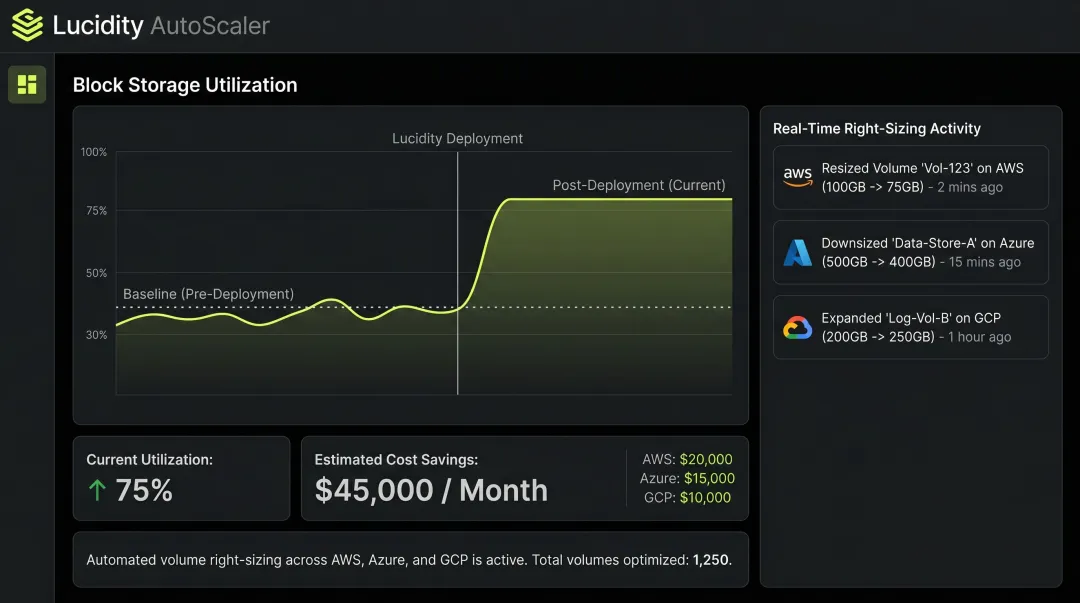Click the '$45,000 / Month' value
The image size is (1080, 603).
pyautogui.click(x=431, y=491)
